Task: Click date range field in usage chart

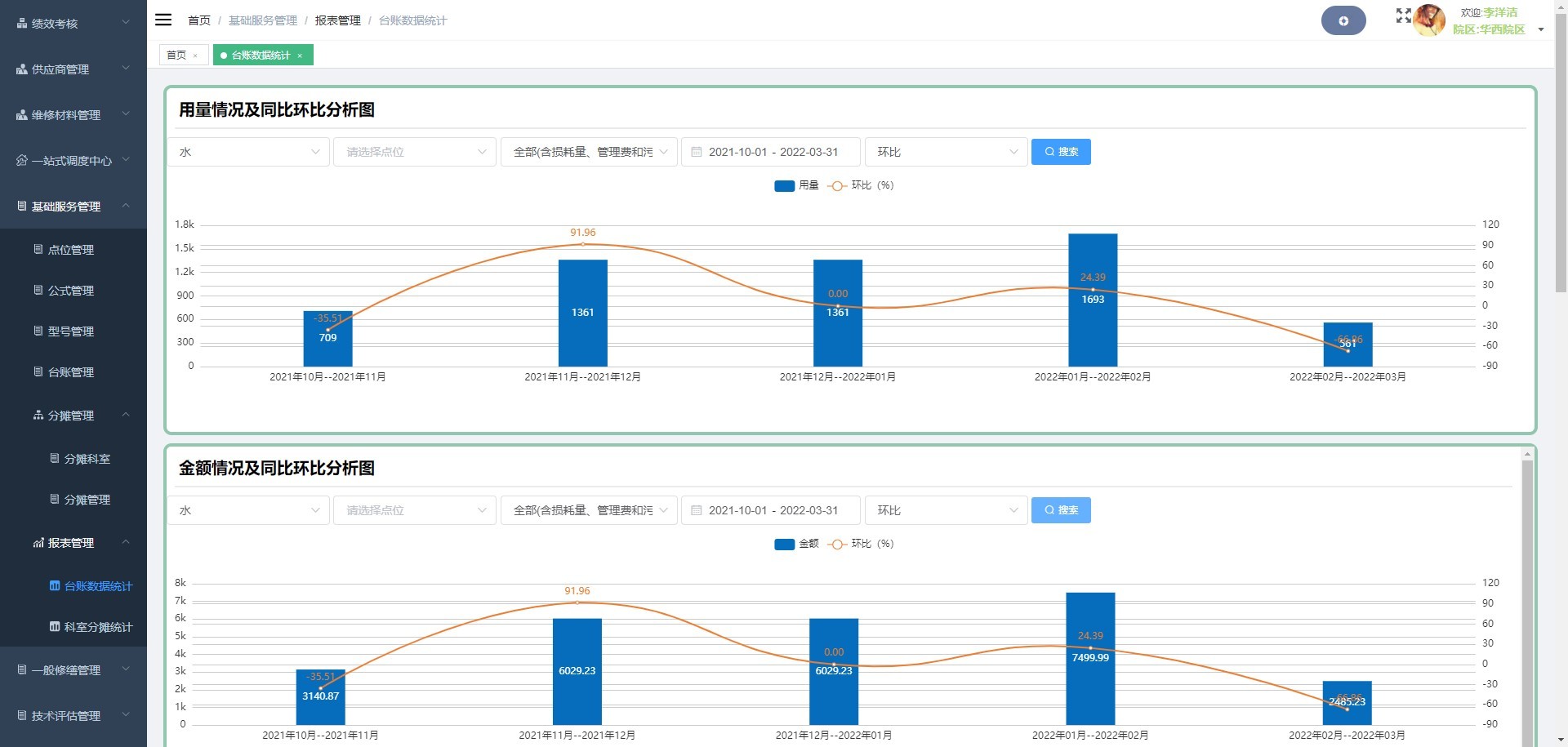Action: point(771,152)
